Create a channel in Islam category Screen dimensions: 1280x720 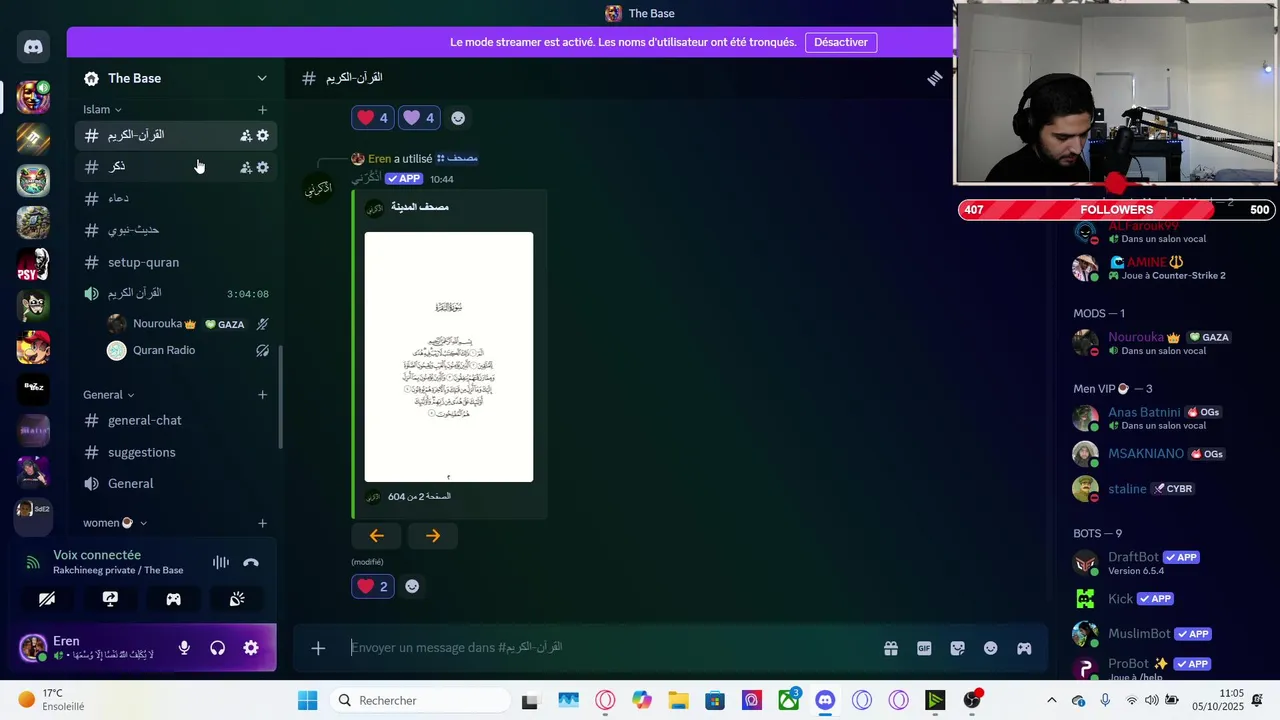click(262, 110)
